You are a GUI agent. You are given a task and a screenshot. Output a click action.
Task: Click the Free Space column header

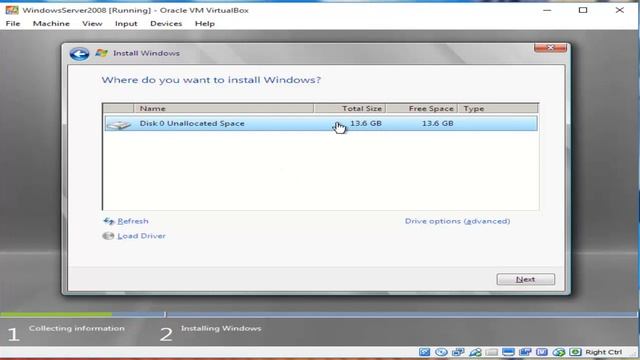[422, 109]
